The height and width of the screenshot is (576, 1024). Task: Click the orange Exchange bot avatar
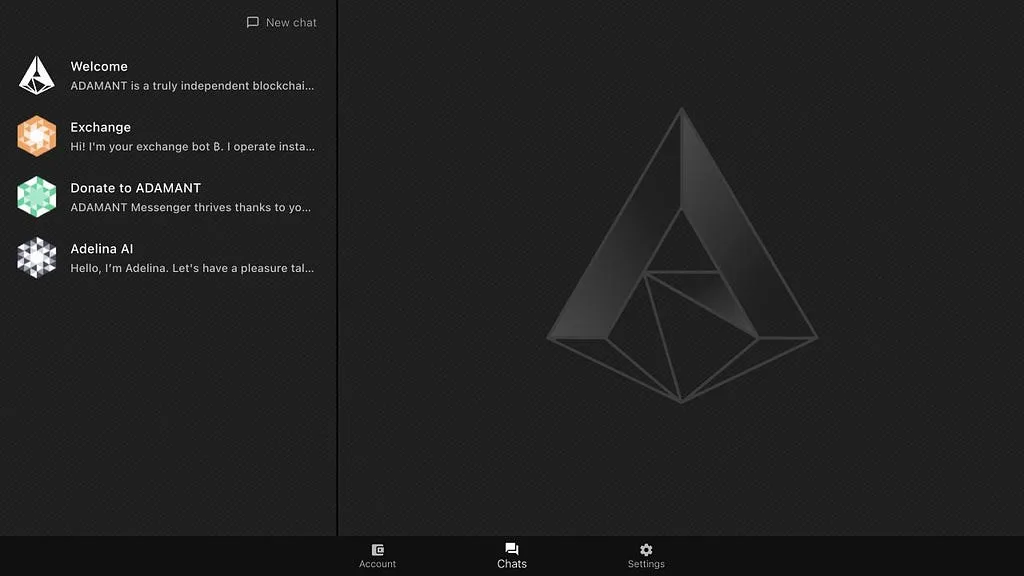37,136
